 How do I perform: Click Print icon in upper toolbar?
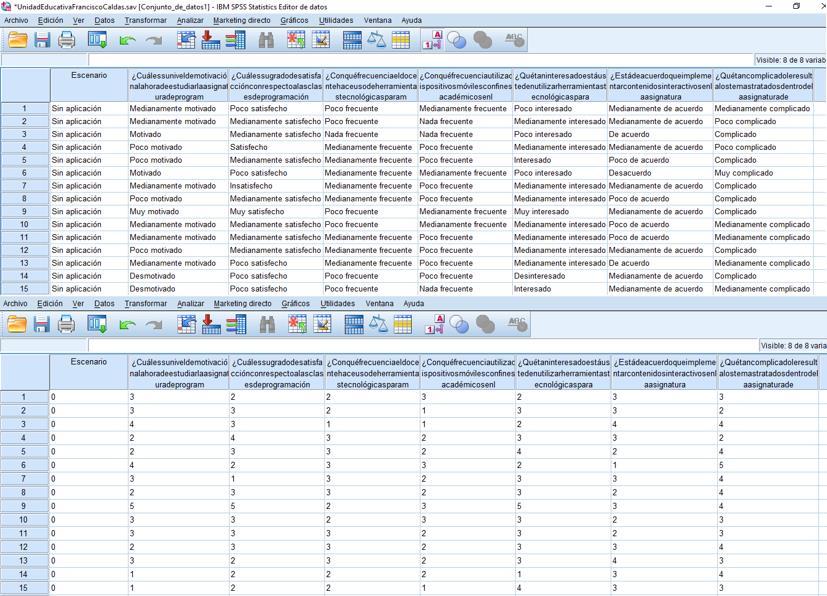(x=66, y=40)
